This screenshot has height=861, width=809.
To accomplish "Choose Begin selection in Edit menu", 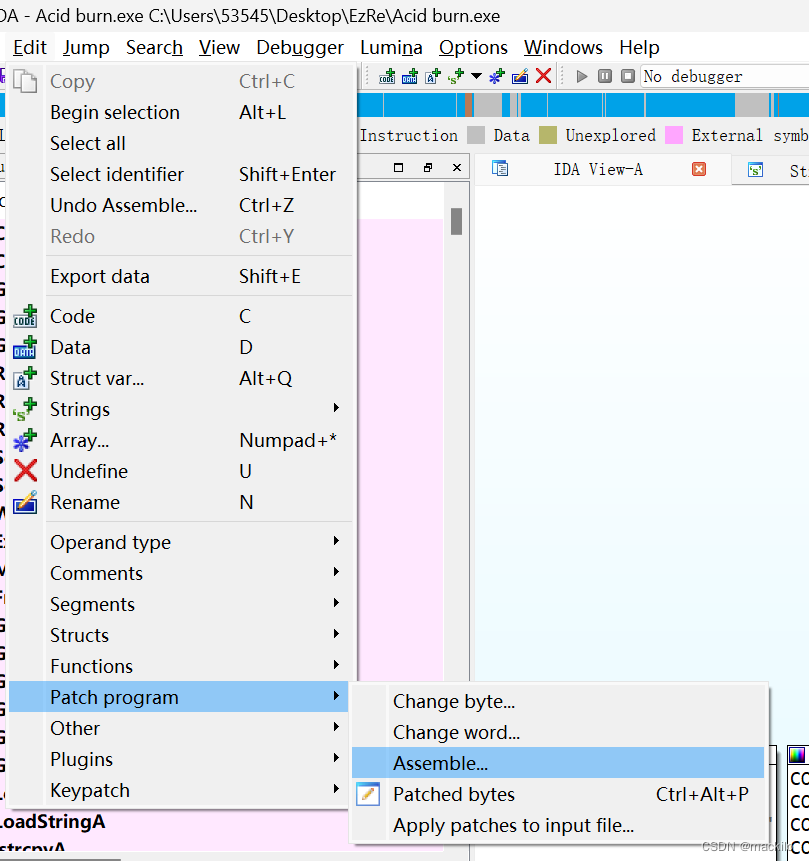I will [179, 113].
